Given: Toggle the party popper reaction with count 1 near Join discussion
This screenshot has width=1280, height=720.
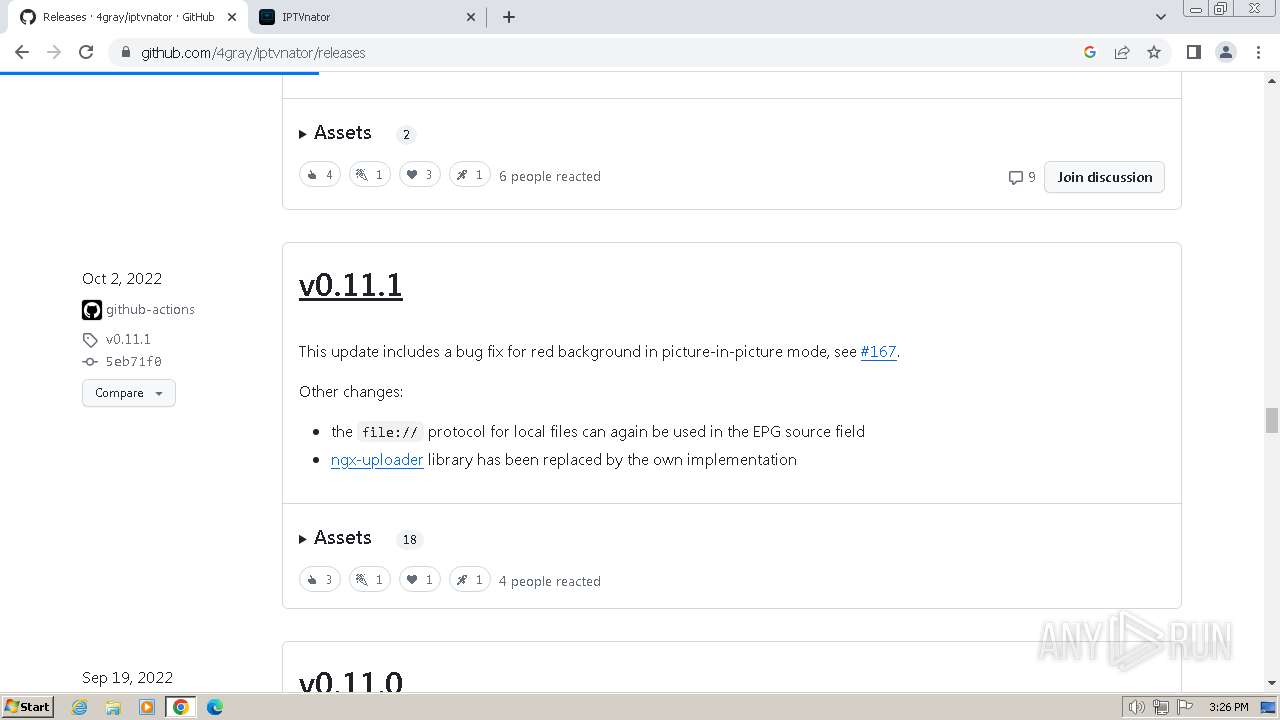Looking at the screenshot, I should coord(370,175).
